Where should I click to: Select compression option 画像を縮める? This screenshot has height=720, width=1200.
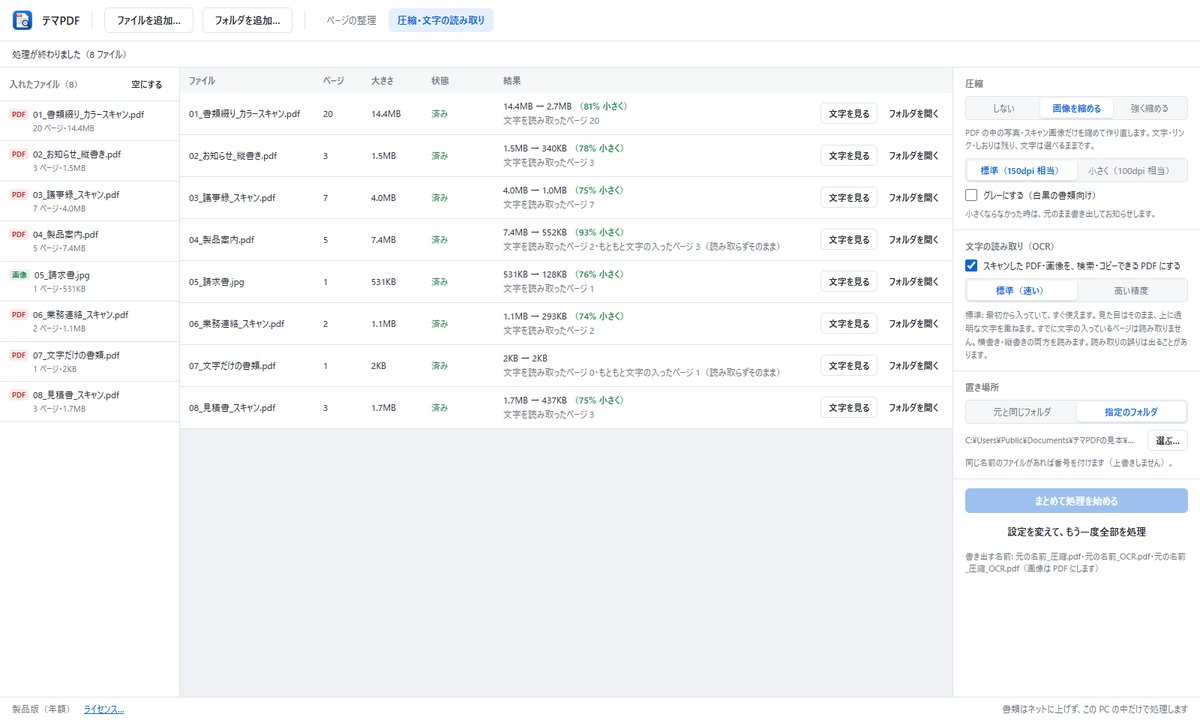1076,108
